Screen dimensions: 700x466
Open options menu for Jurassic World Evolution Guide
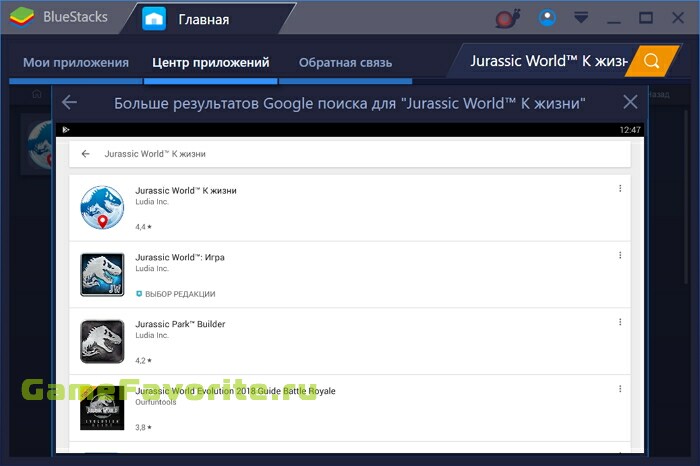click(620, 389)
